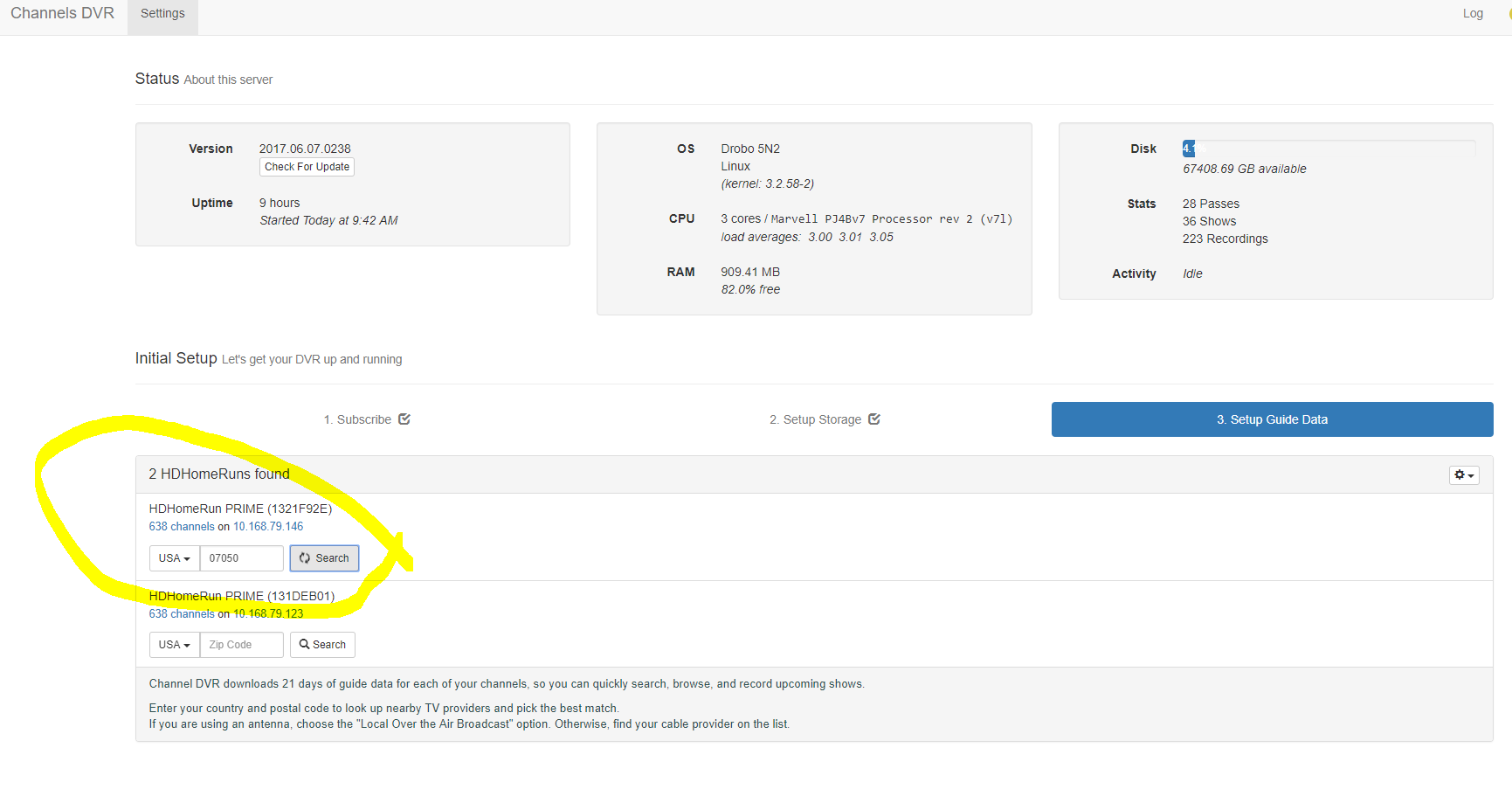1512x796 pixels.
Task: Go to the 2. Setup Storage step
Action: pos(814,419)
